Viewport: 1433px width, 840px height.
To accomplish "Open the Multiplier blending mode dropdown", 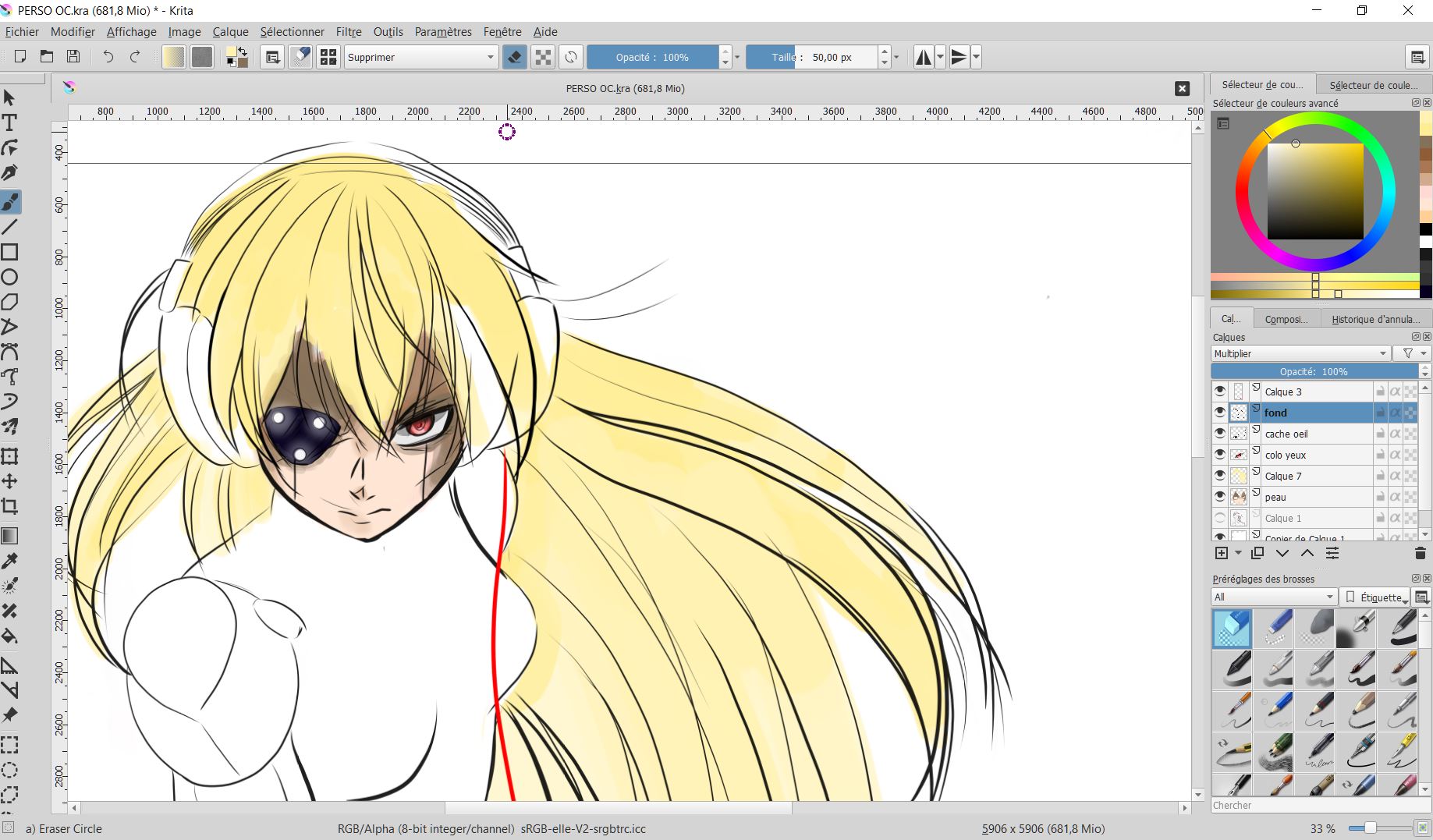I will tap(1300, 353).
